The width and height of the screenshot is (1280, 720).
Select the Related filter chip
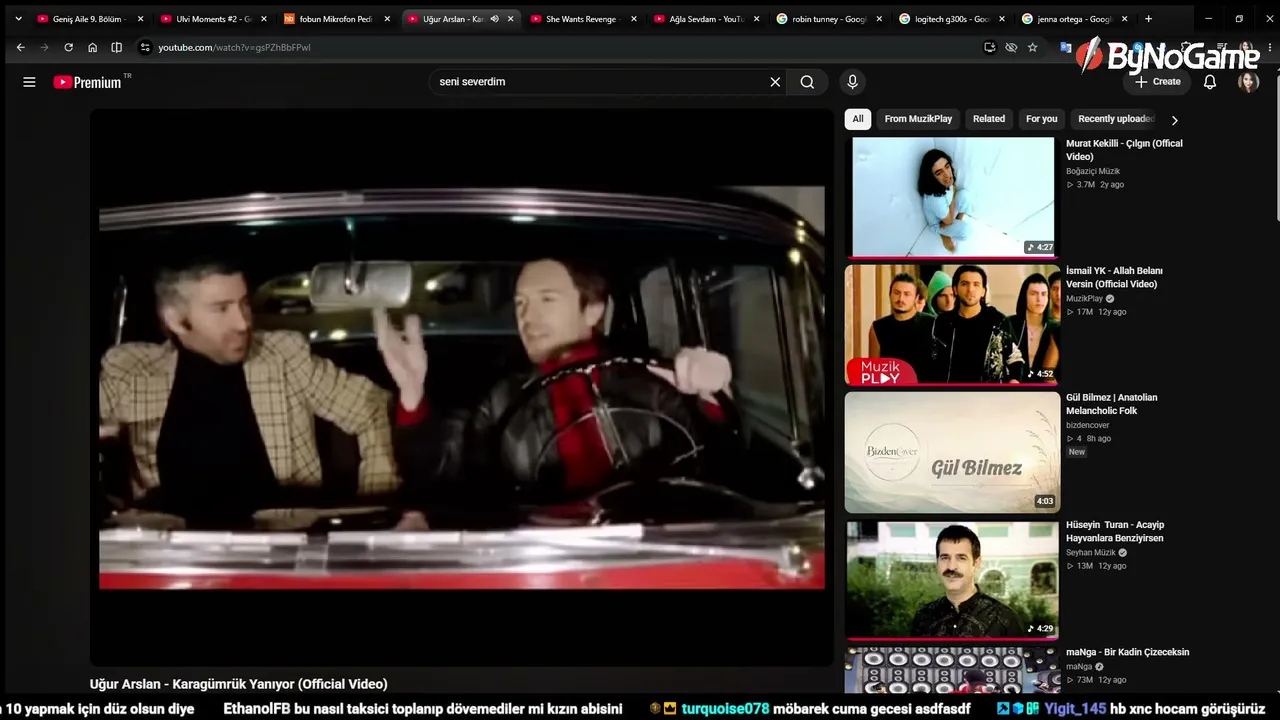coord(989,119)
